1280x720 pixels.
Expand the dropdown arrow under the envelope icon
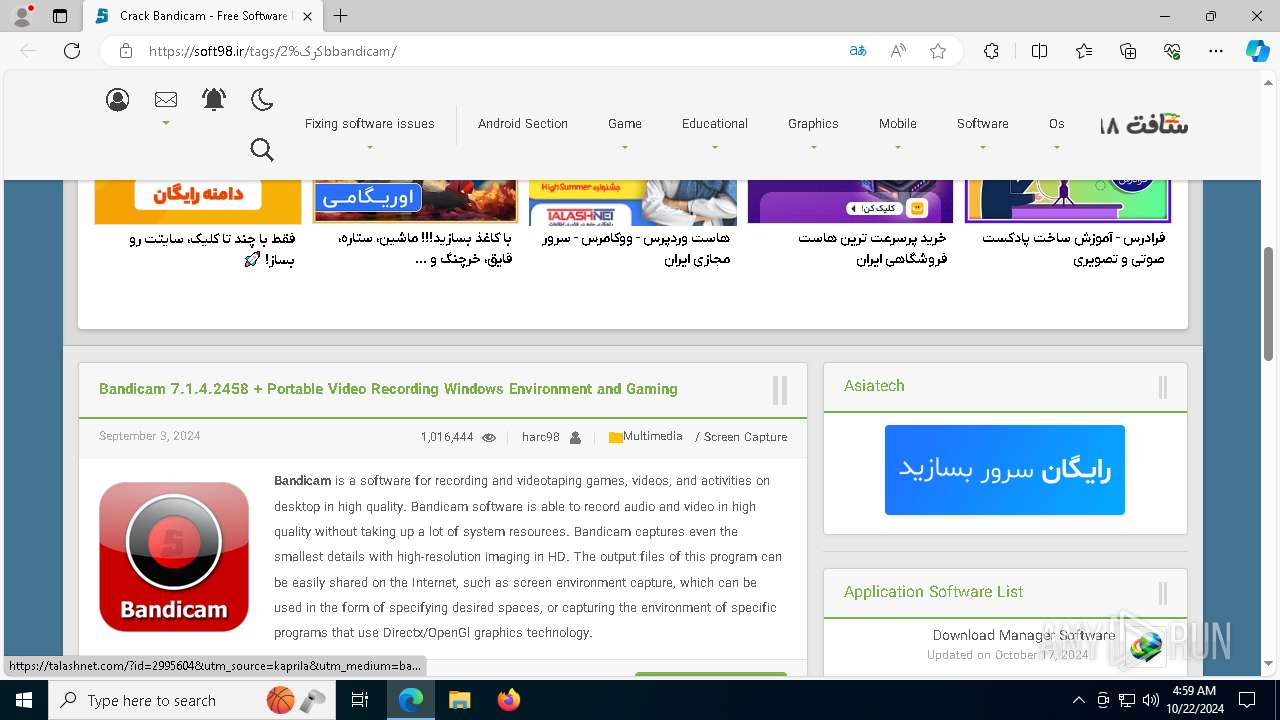(166, 124)
